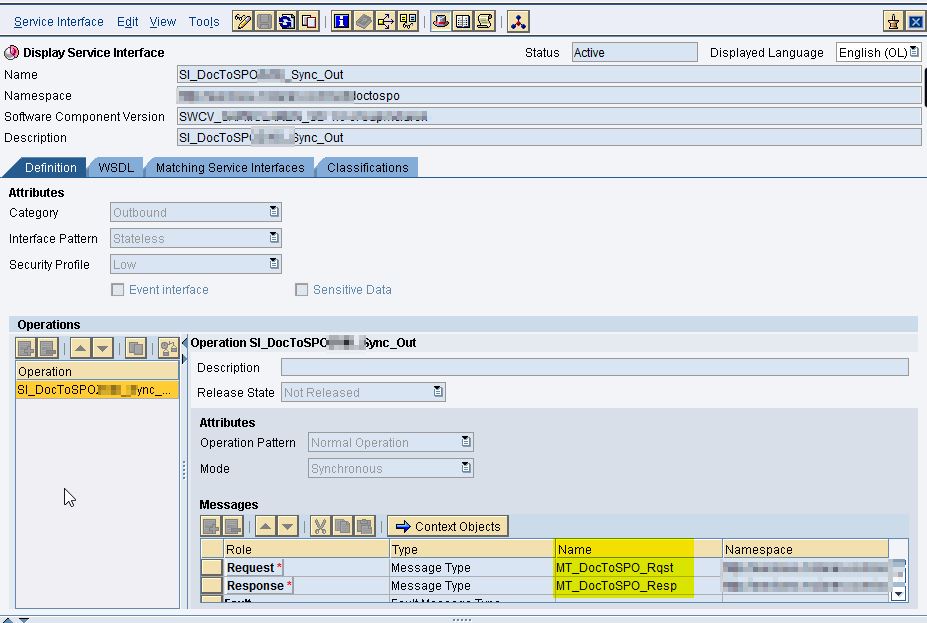Enable the Sensitive Data checkbox
This screenshot has width=927, height=623.
click(x=302, y=289)
